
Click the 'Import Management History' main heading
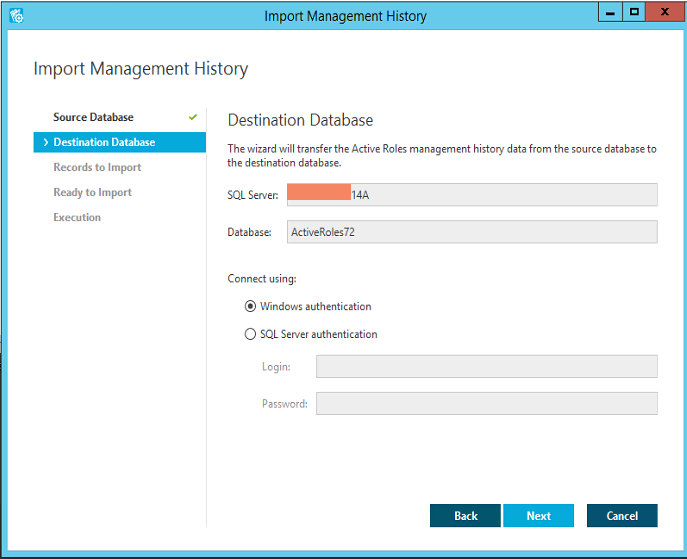point(141,69)
